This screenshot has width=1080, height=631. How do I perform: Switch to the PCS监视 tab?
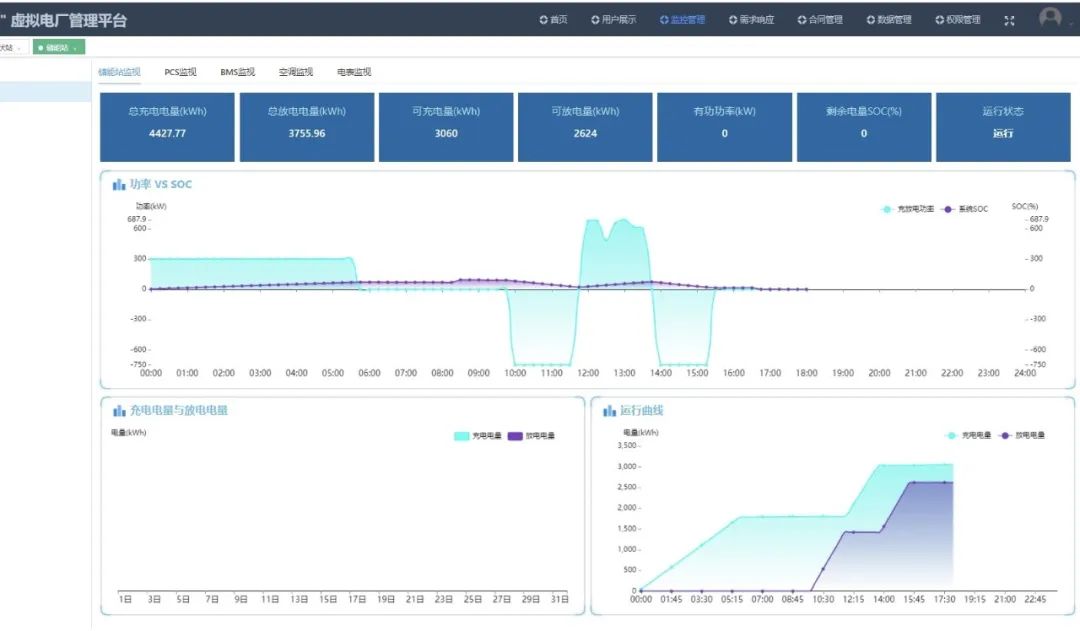[x=180, y=72]
